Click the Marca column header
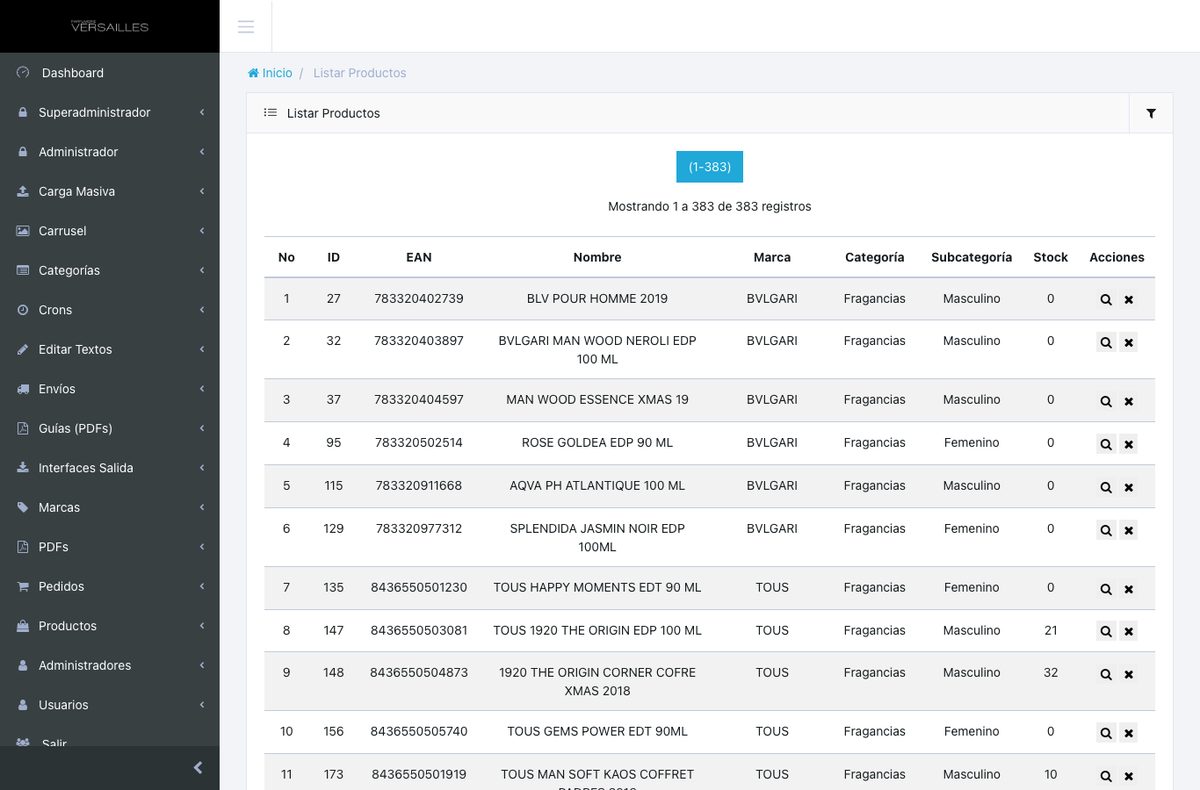 point(772,257)
